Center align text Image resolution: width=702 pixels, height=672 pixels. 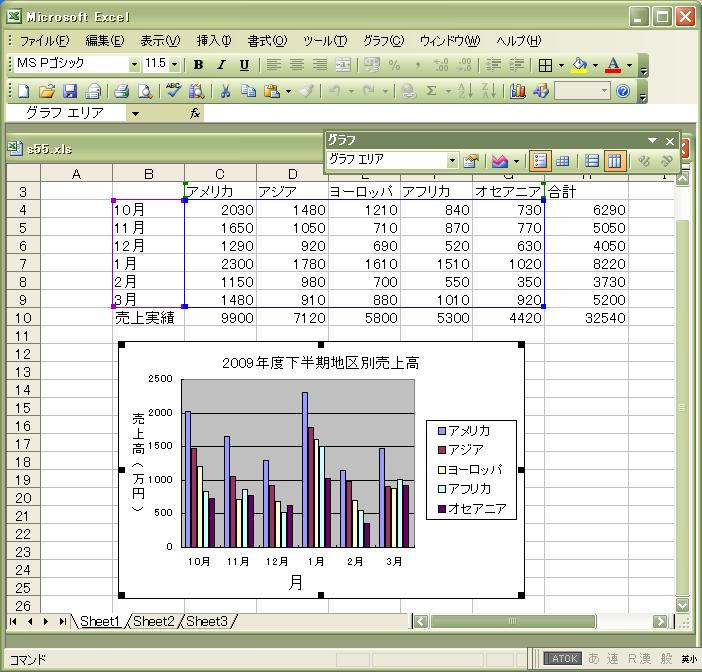tap(296, 65)
